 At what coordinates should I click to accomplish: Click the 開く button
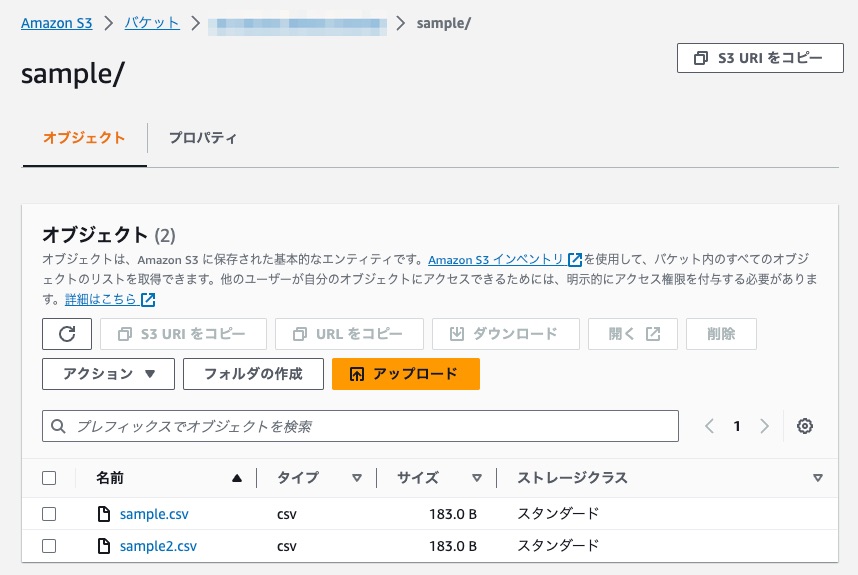coord(633,334)
